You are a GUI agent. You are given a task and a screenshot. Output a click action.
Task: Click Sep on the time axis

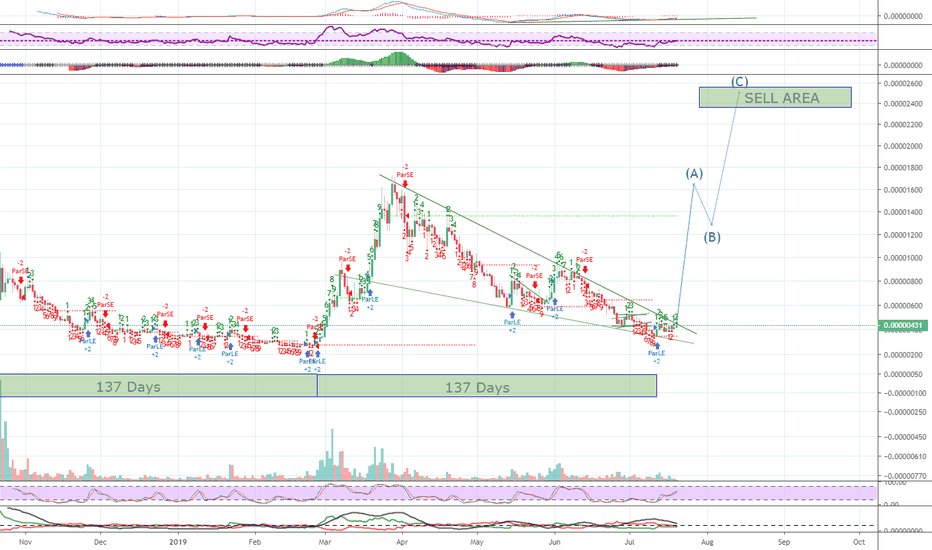[784, 542]
